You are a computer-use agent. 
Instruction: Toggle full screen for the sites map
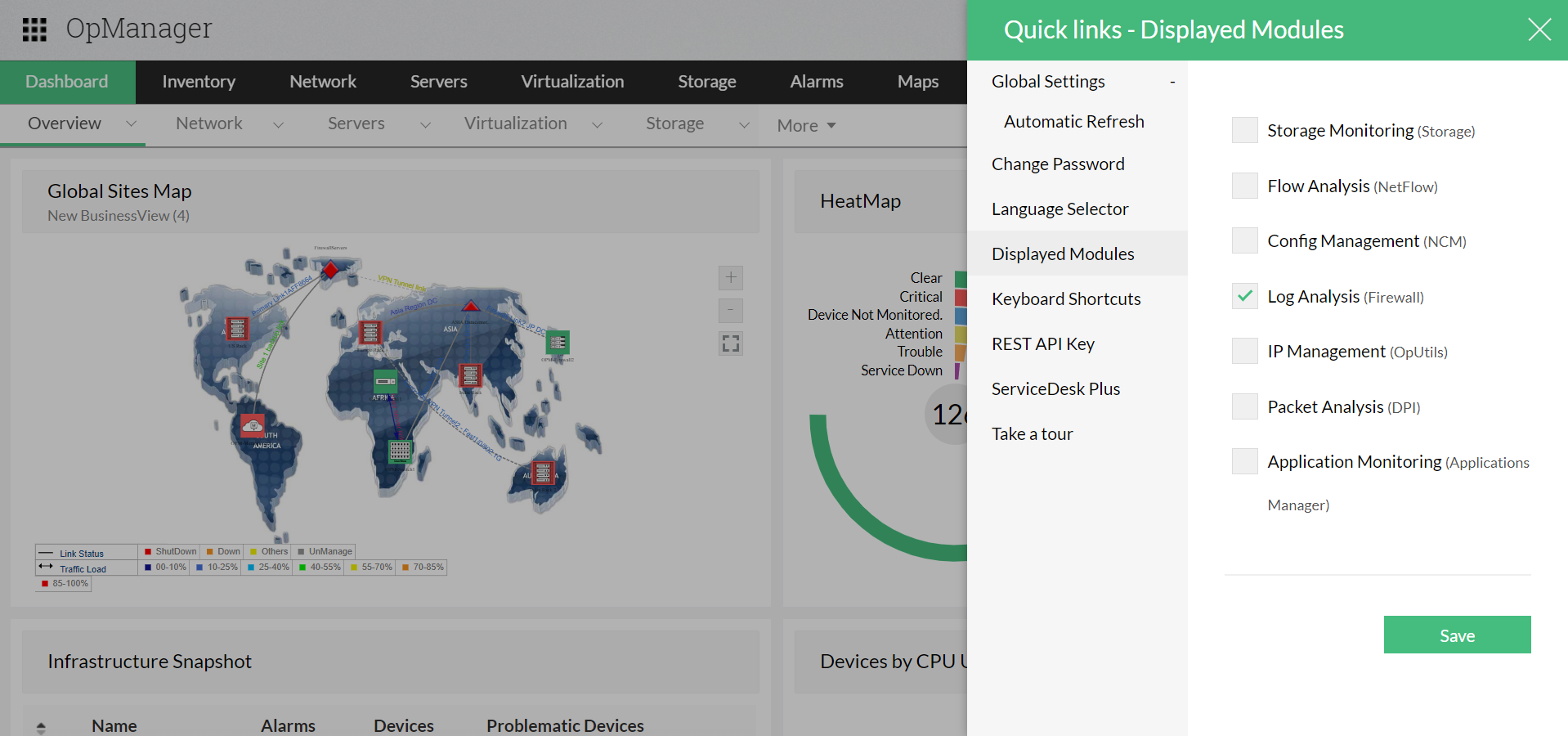[731, 343]
